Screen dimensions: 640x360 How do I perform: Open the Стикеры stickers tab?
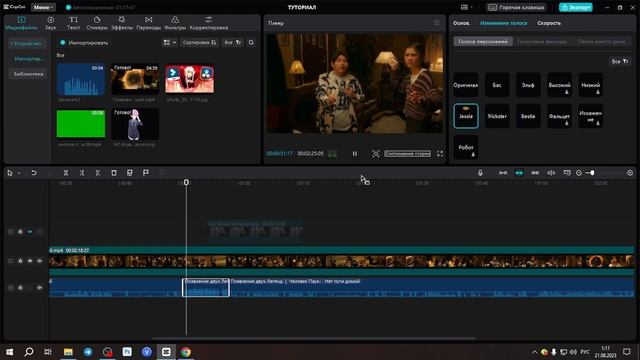coord(97,23)
